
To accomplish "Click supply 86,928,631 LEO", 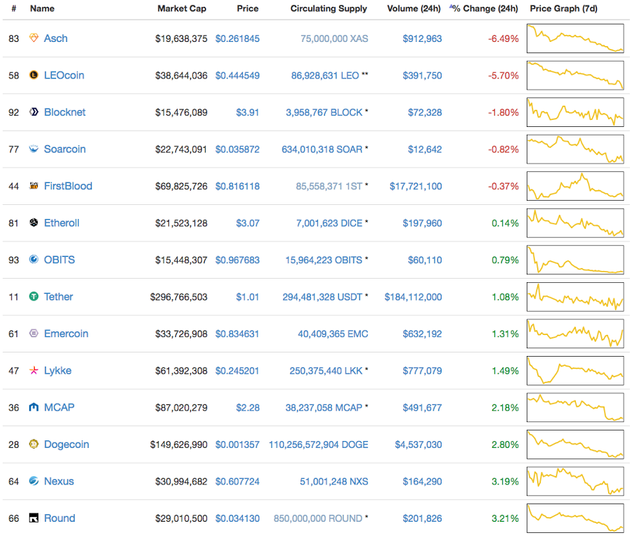I will (x=325, y=76).
